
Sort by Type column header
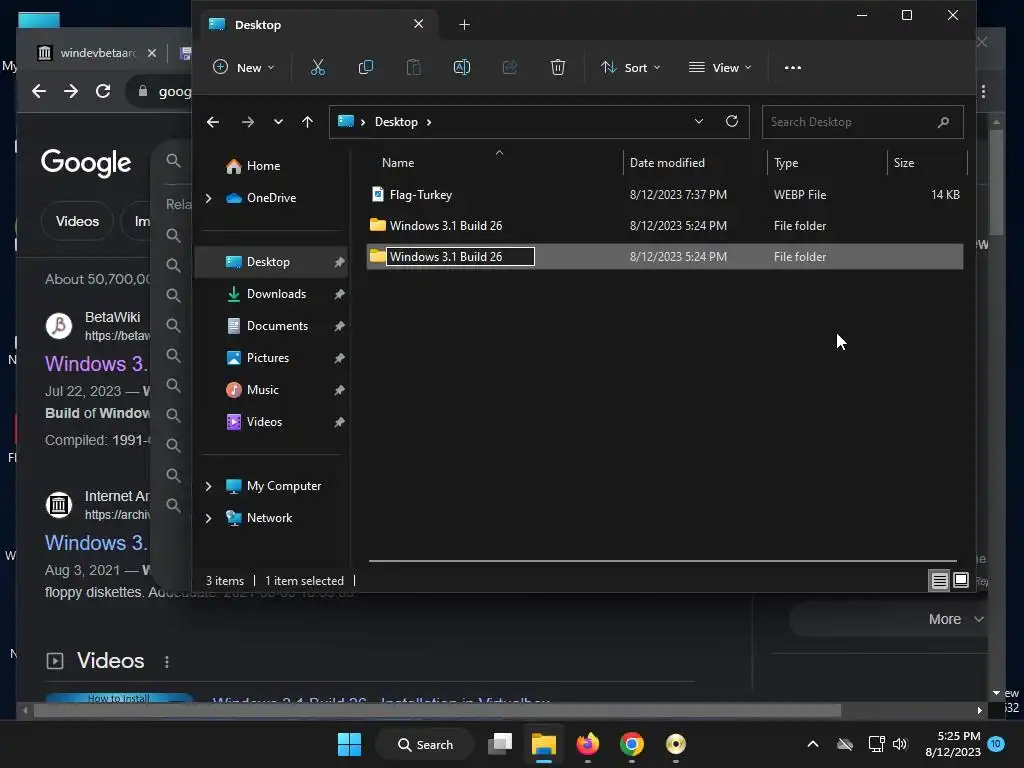pyautogui.click(x=786, y=163)
